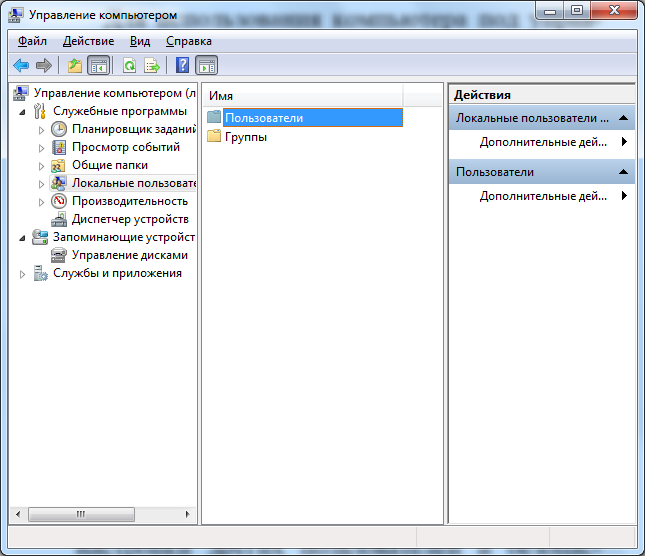Expand the Просмотр событий node

coord(41,148)
